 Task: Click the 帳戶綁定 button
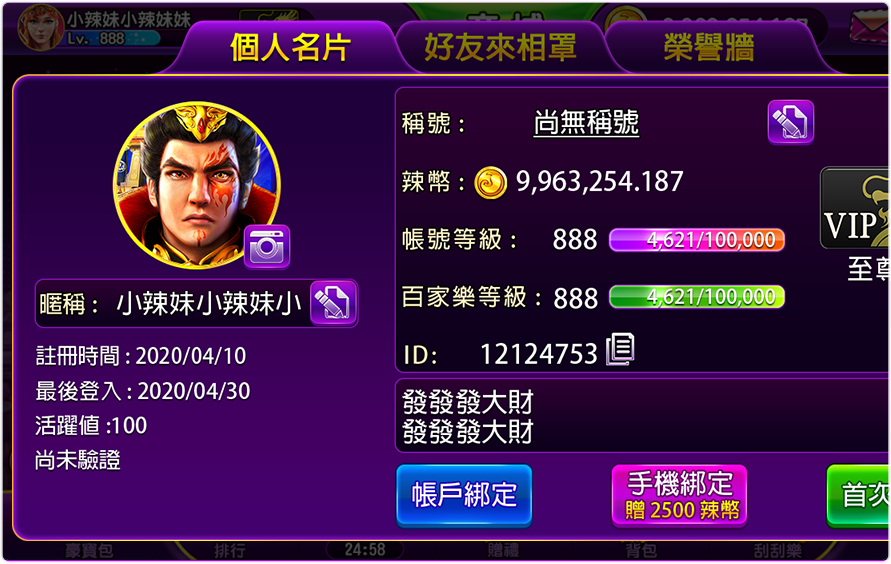[464, 495]
